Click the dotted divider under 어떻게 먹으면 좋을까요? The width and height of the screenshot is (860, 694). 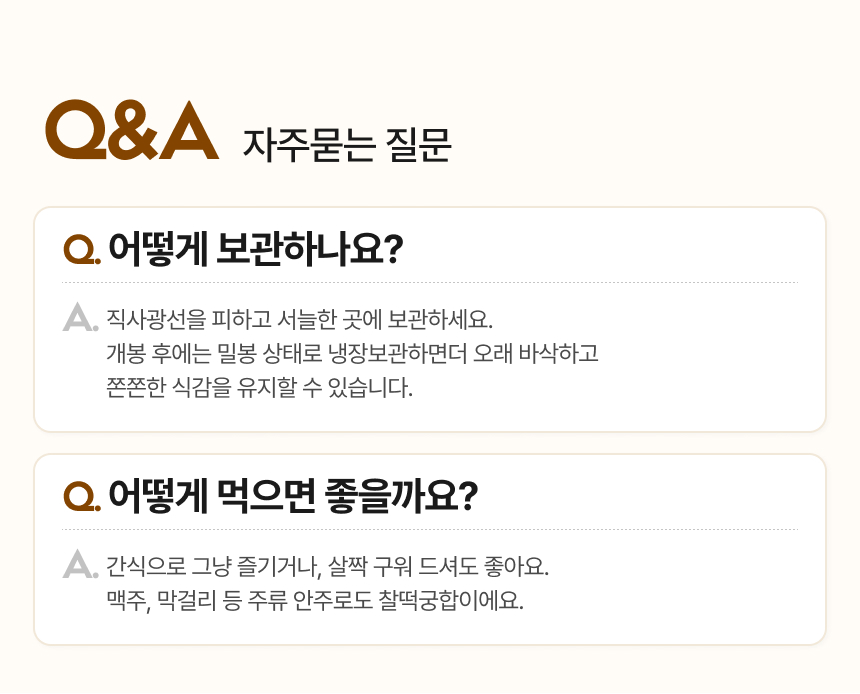pyautogui.click(x=430, y=529)
